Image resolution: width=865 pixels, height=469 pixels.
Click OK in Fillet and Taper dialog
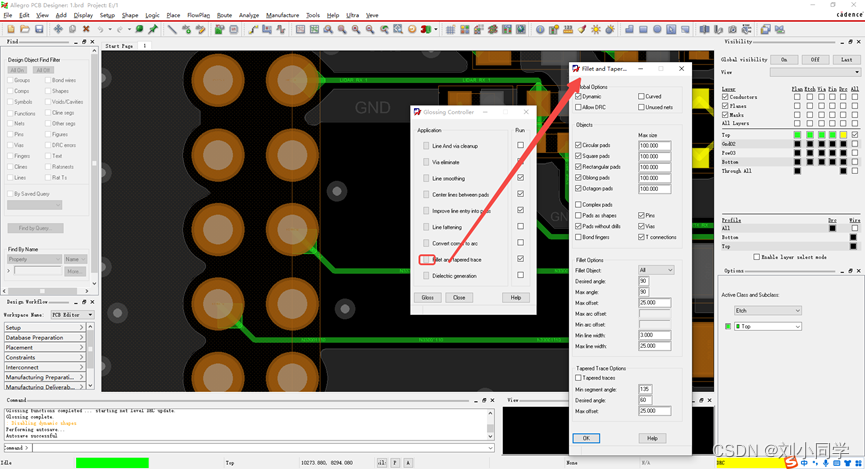[x=586, y=438]
